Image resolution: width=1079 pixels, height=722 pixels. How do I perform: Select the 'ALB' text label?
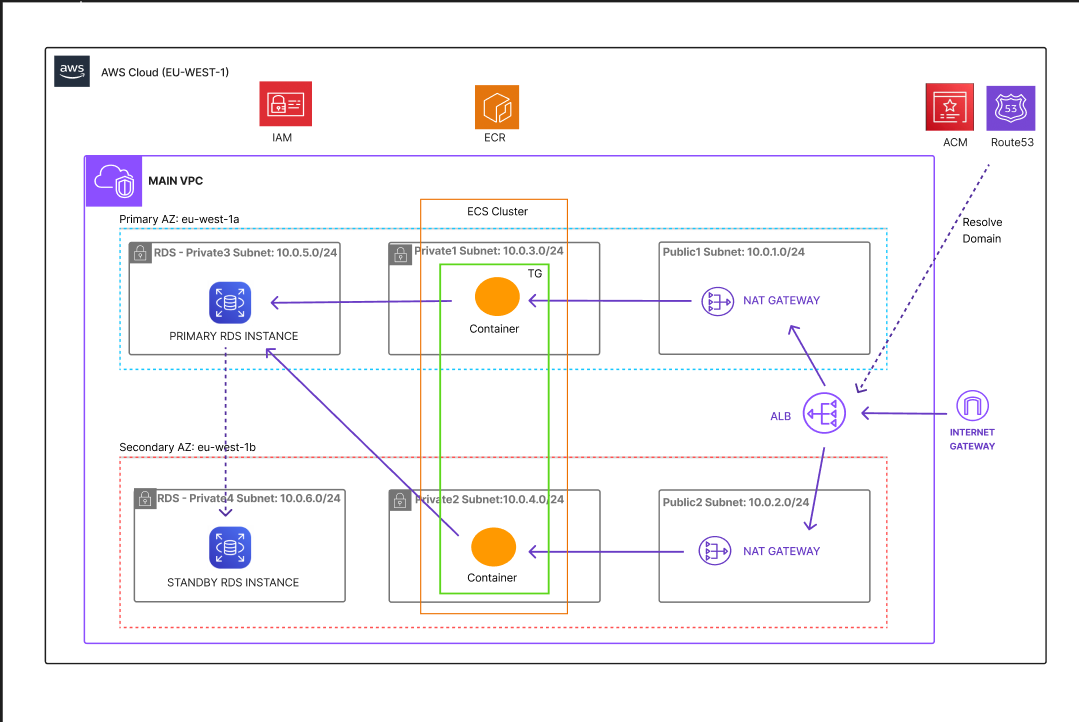[x=780, y=416]
